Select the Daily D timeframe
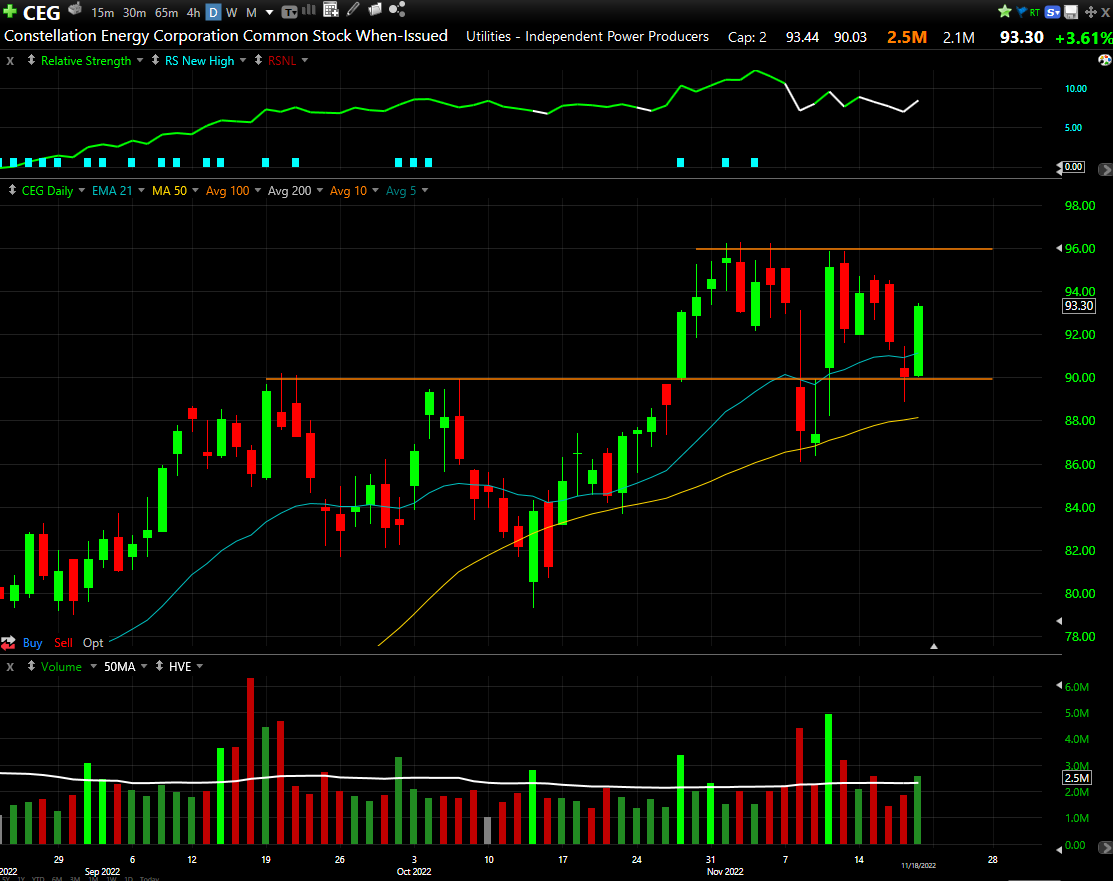Viewport: 1113px width, 881px height. point(213,13)
